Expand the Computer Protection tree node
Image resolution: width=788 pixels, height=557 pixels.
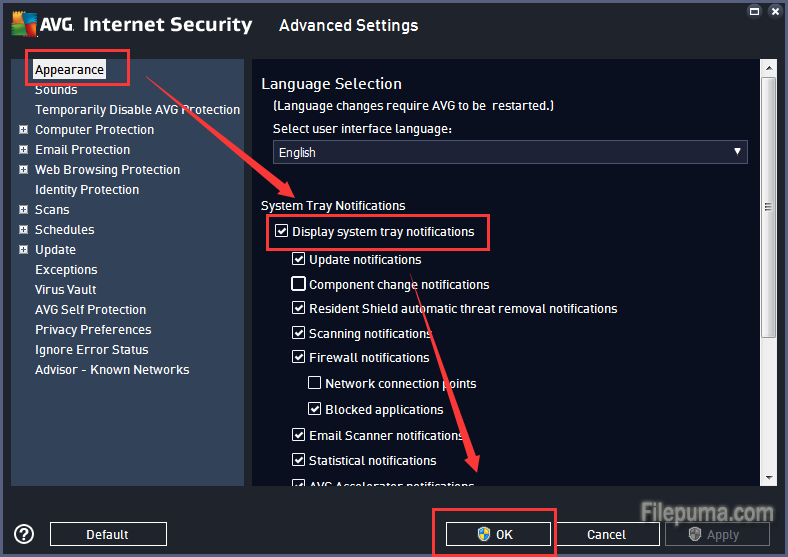(x=23, y=130)
